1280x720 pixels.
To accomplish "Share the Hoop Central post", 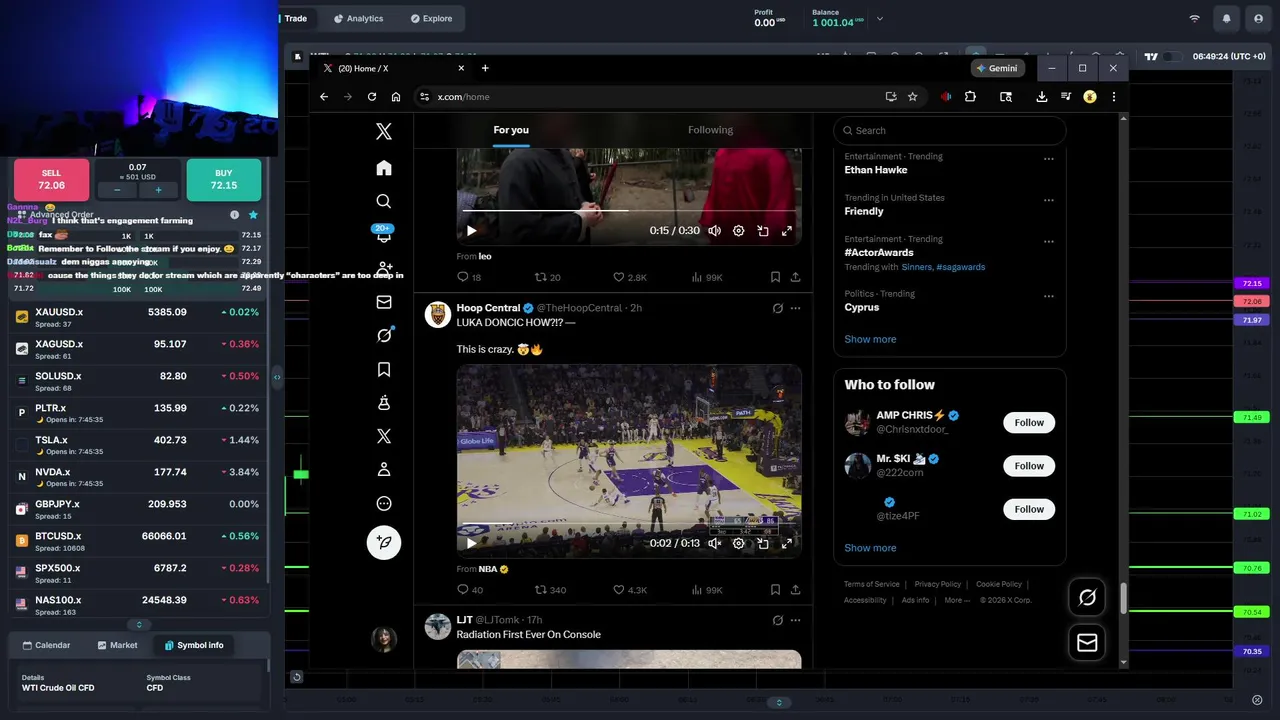I will [x=795, y=590].
